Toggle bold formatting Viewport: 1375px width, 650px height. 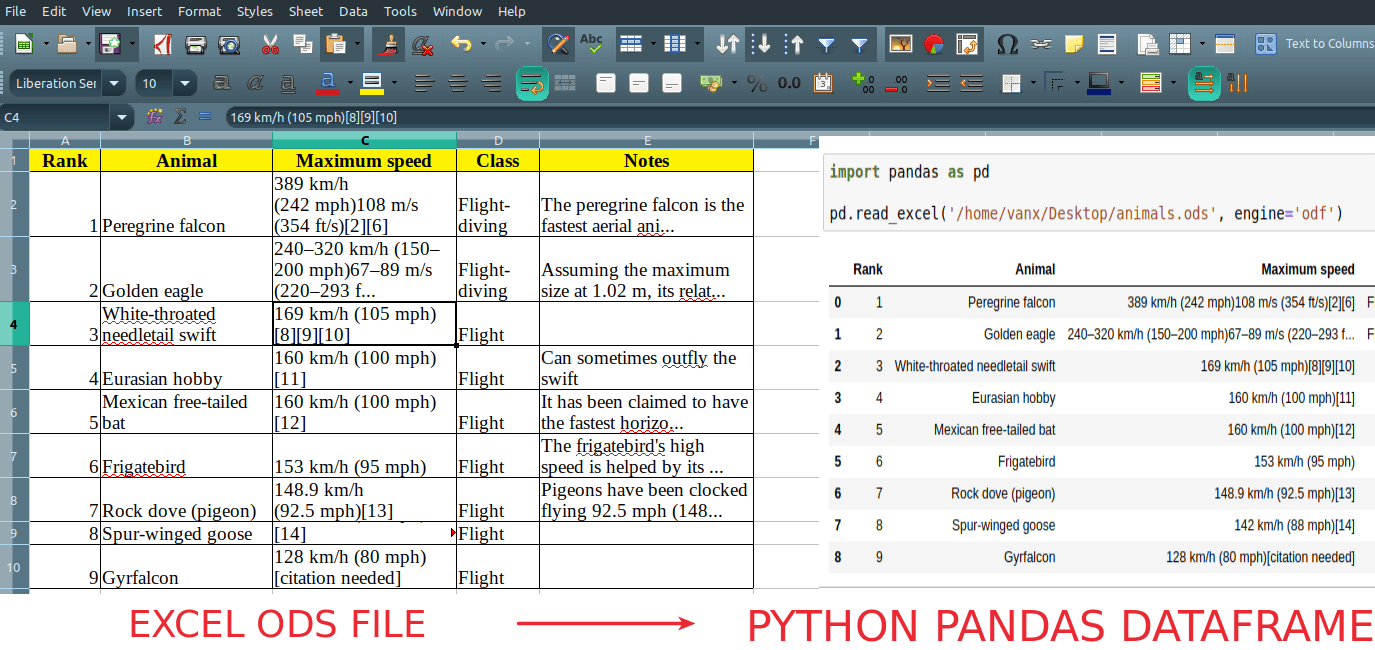[222, 83]
